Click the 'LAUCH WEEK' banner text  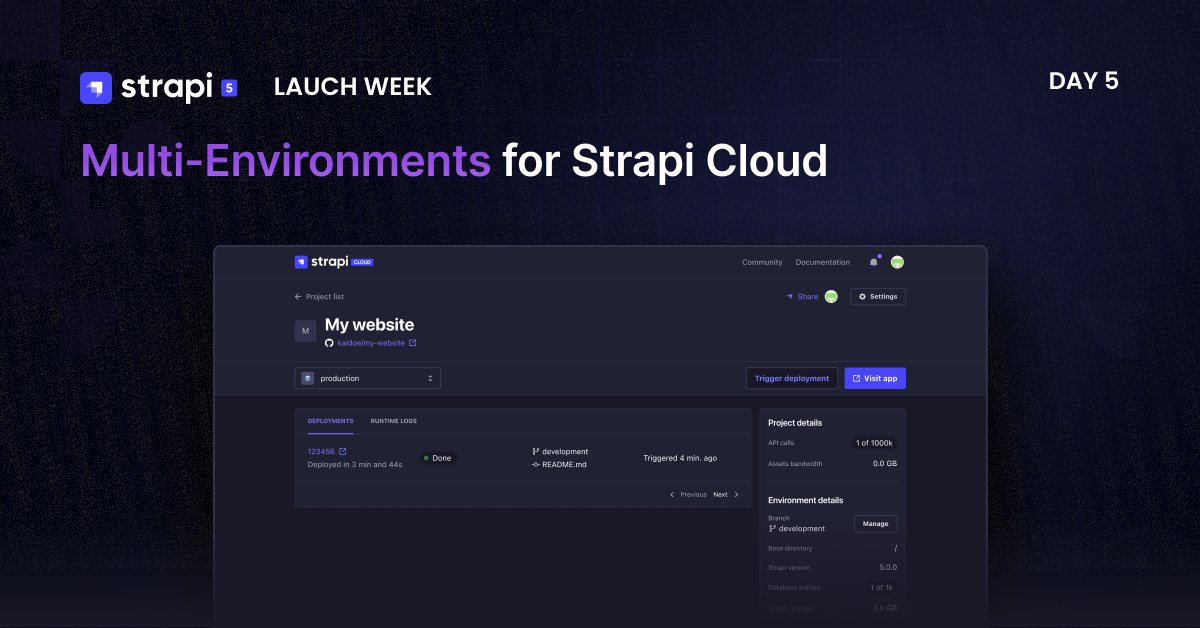(x=353, y=87)
